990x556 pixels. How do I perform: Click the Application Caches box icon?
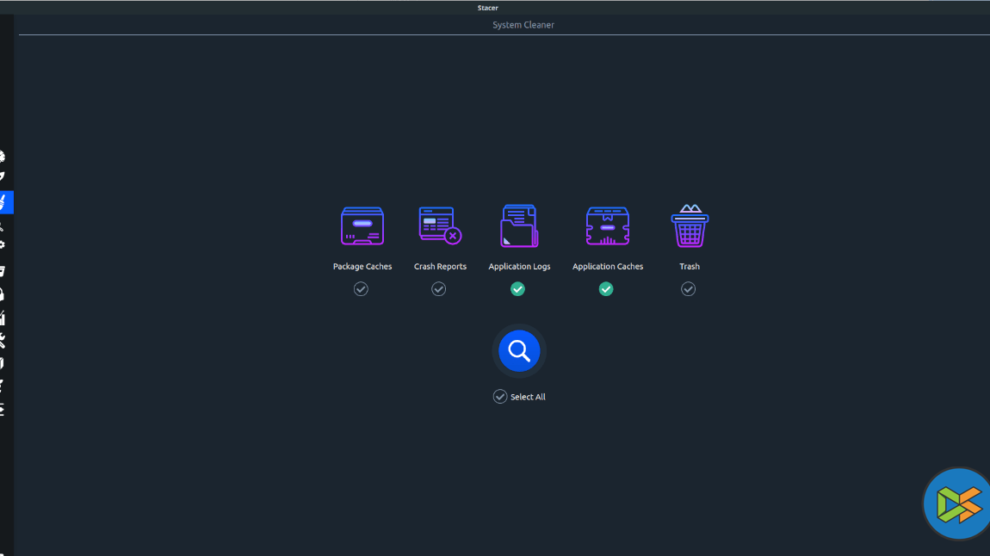pyautogui.click(x=607, y=227)
